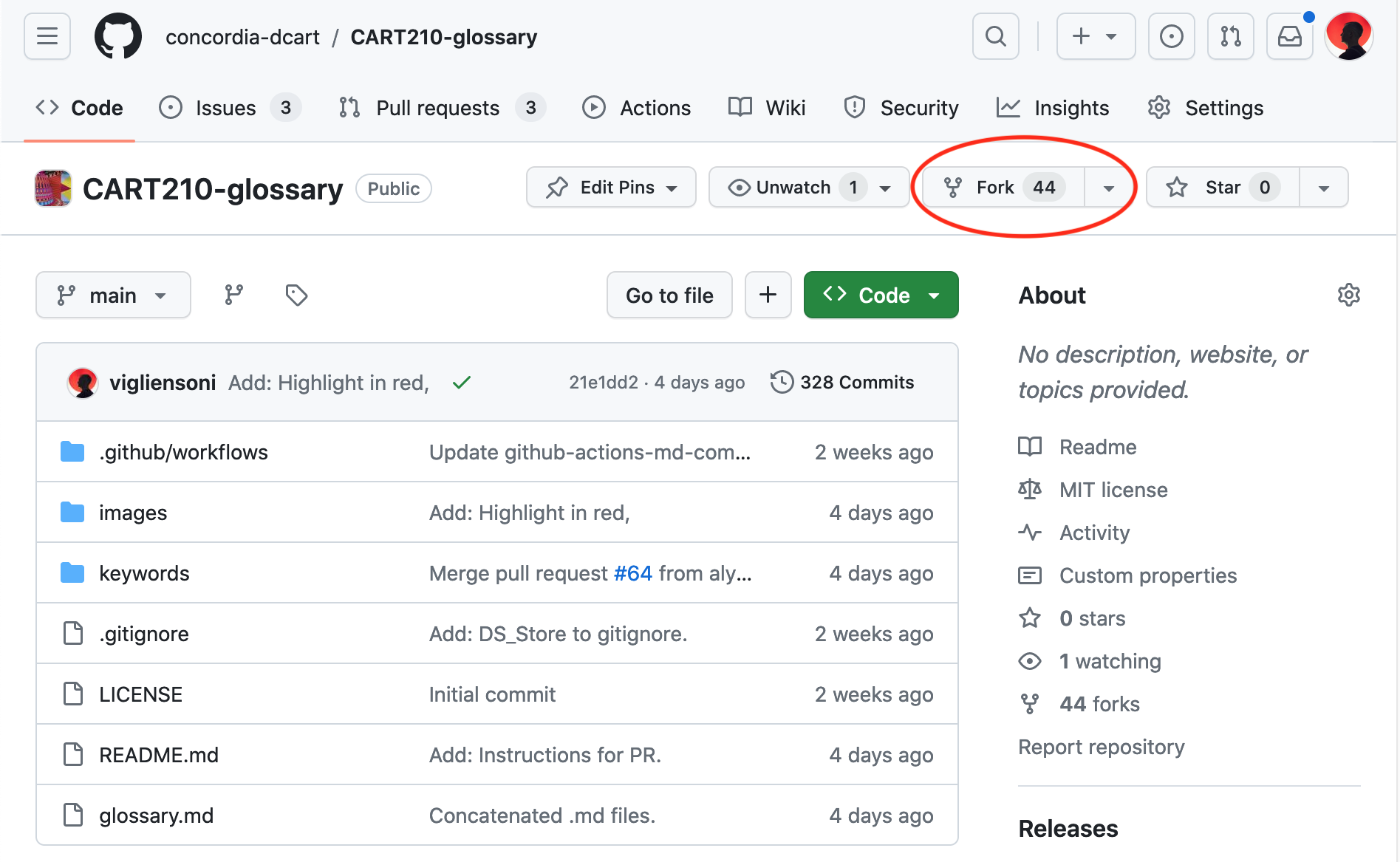Open latest commit message Add: Highlight in red
This screenshot has height=862, width=1400.
[329, 382]
